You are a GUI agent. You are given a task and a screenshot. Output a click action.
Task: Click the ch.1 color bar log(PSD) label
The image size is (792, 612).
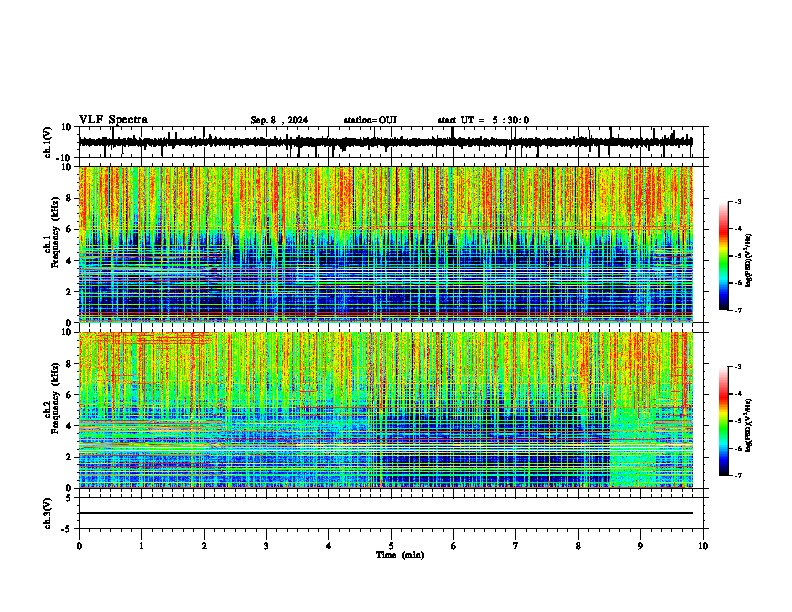[x=749, y=261]
